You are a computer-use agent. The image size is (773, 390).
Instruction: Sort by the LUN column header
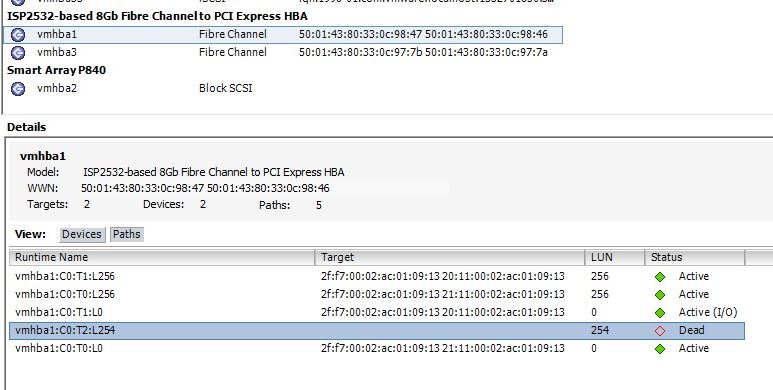pos(615,257)
